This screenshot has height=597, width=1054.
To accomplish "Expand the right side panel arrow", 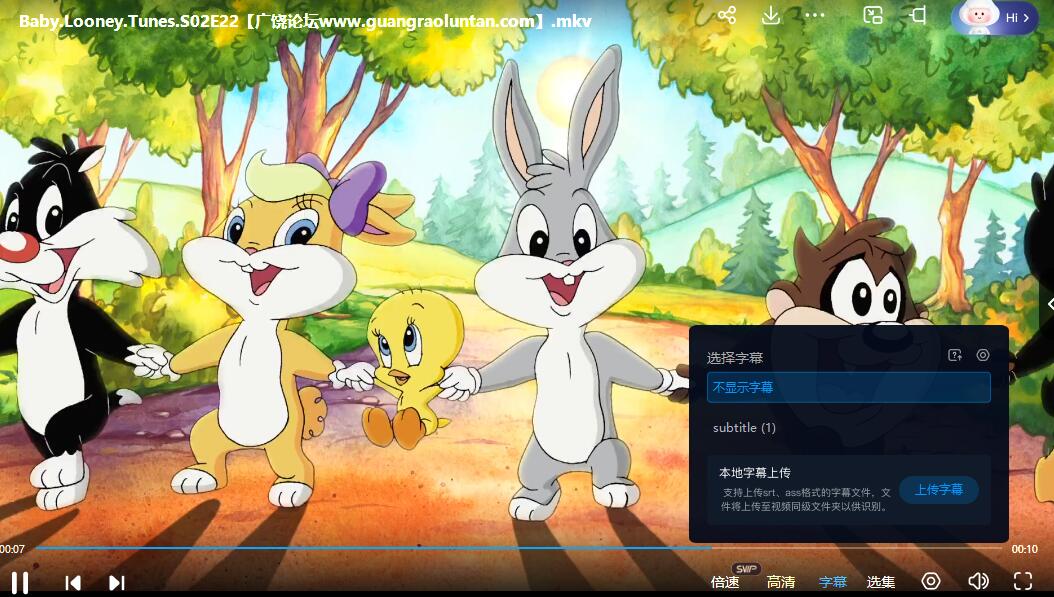I will [1050, 305].
